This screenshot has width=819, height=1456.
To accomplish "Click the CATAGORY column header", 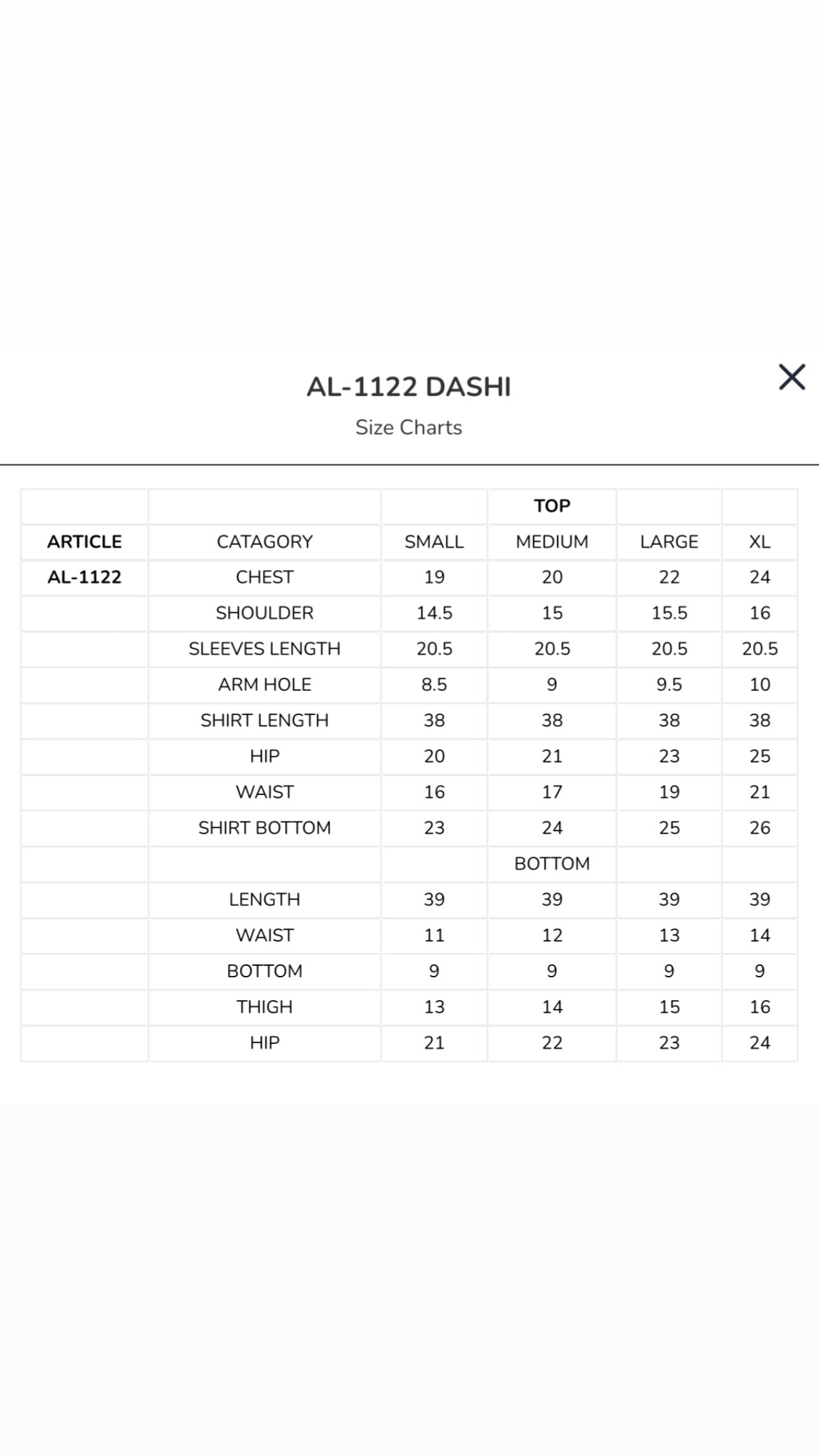I will [265, 542].
